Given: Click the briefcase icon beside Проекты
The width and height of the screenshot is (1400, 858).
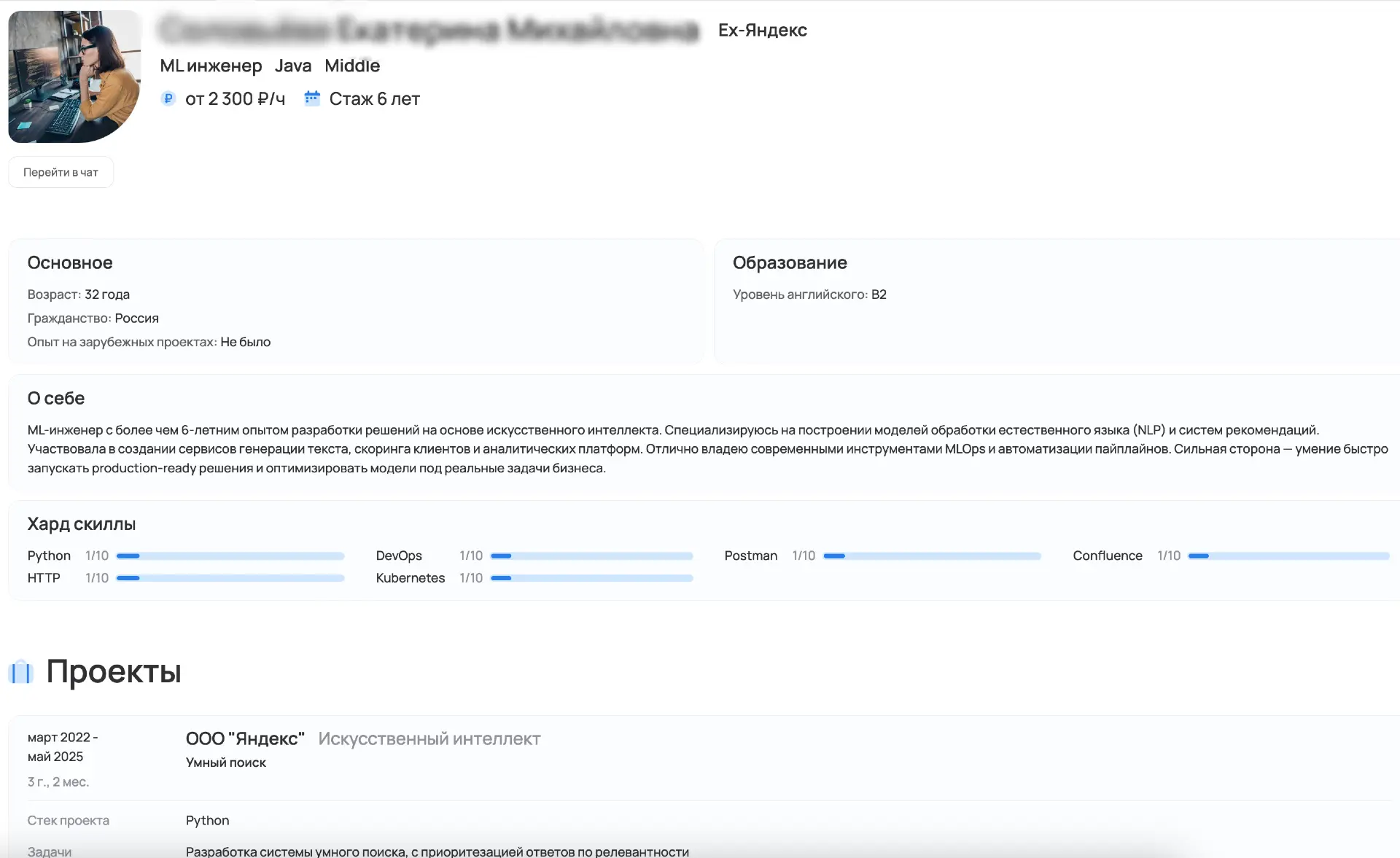Looking at the screenshot, I should point(21,671).
